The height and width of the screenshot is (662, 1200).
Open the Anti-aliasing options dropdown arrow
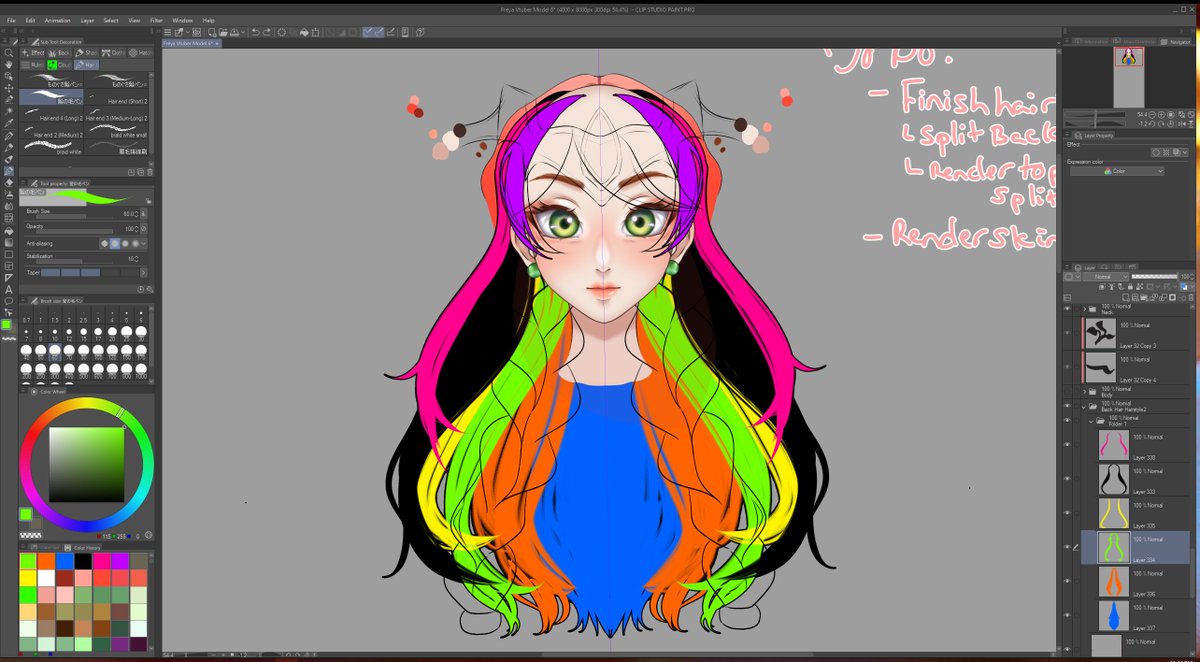coord(142,244)
